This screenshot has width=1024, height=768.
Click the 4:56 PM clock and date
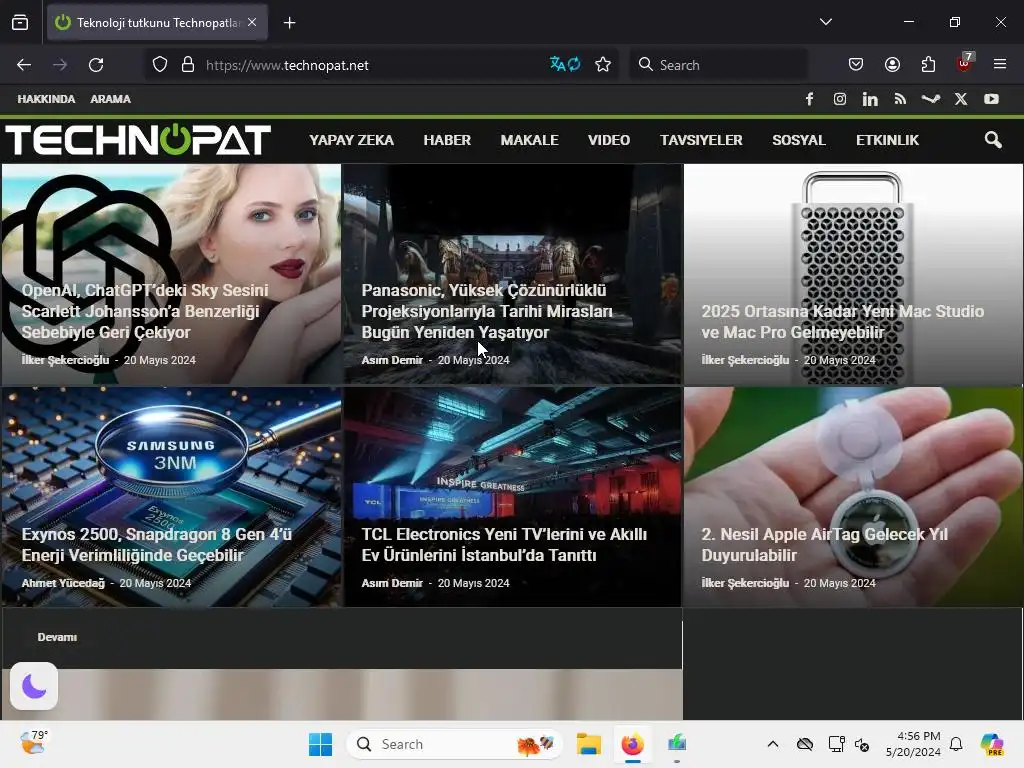tap(913, 744)
